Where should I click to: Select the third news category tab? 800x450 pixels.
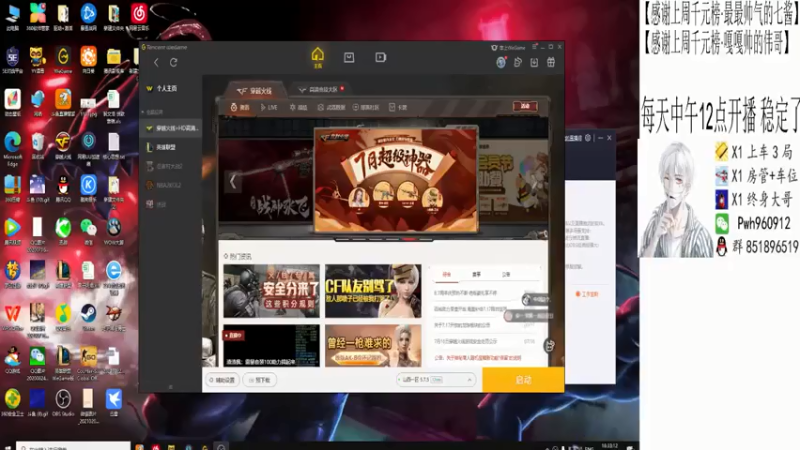[506, 274]
